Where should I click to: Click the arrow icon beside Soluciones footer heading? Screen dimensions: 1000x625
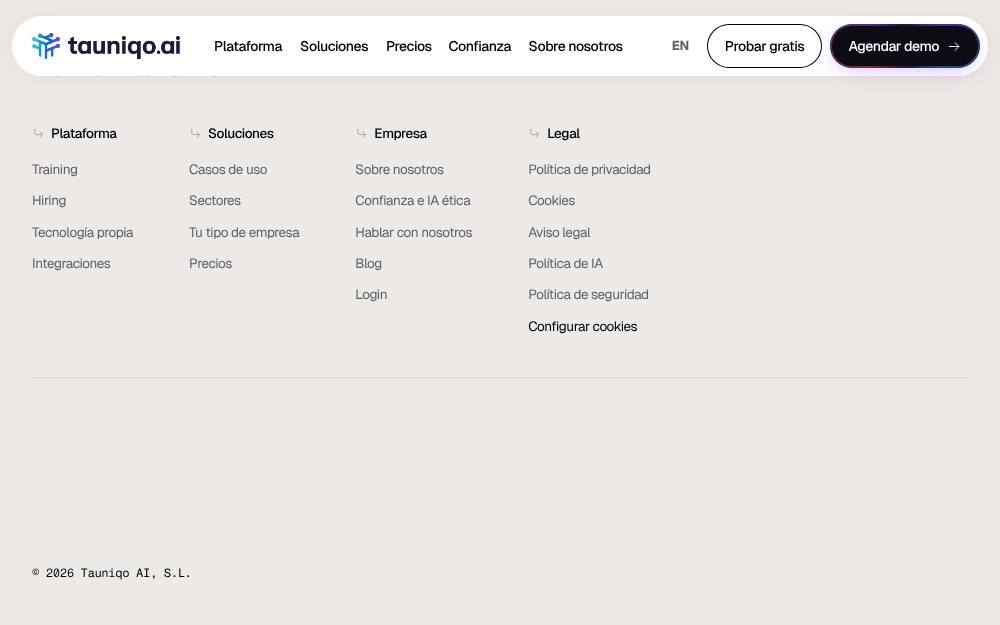195,133
